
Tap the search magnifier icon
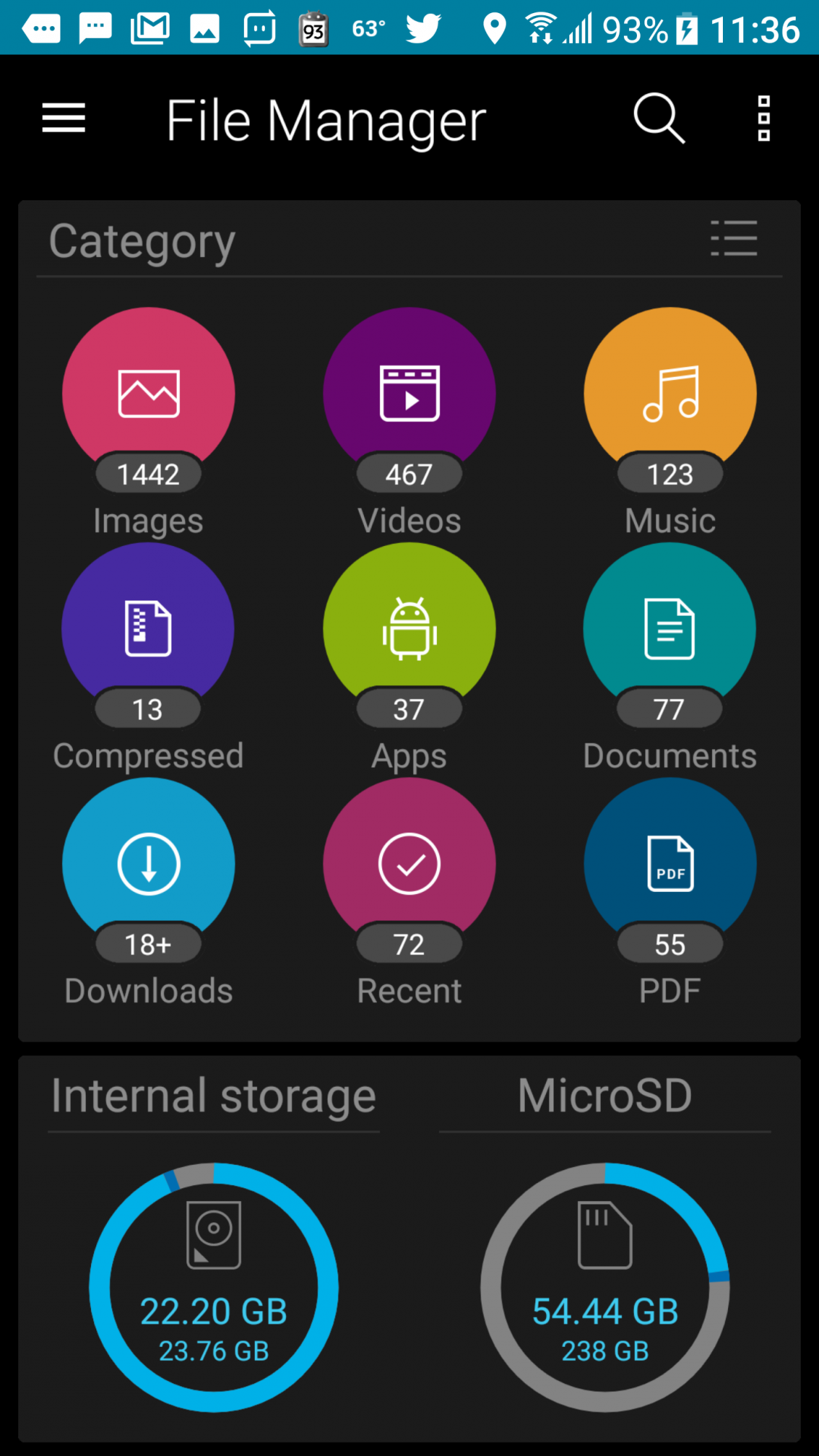click(659, 118)
